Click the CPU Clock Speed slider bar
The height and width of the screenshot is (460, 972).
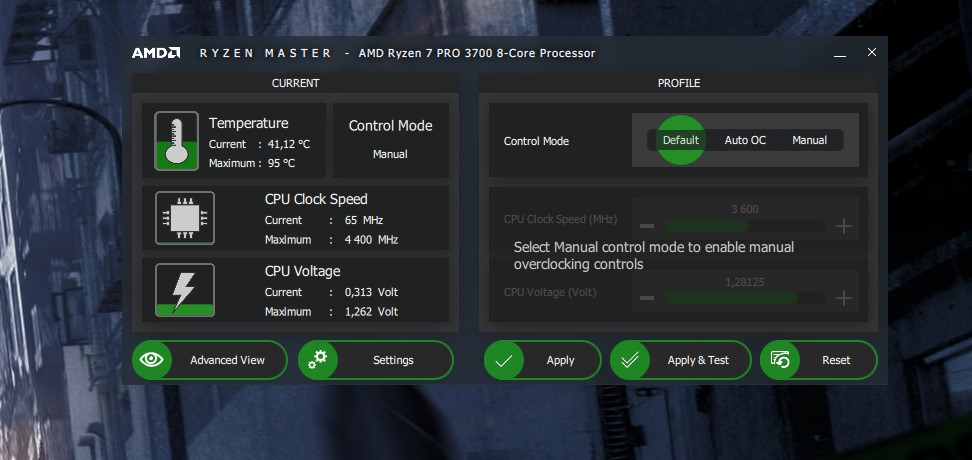(744, 226)
